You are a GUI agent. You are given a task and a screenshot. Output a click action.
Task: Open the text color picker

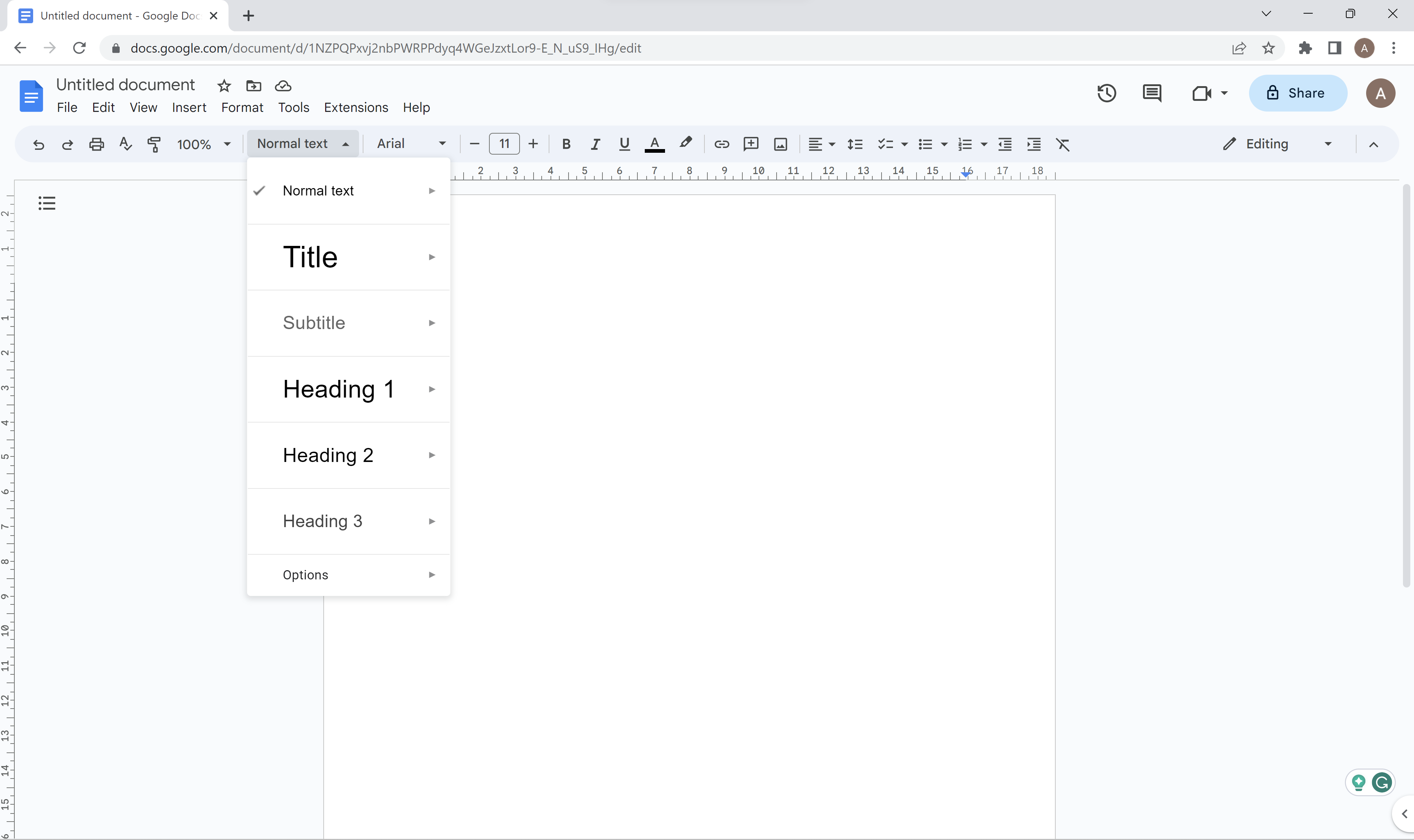(x=654, y=144)
